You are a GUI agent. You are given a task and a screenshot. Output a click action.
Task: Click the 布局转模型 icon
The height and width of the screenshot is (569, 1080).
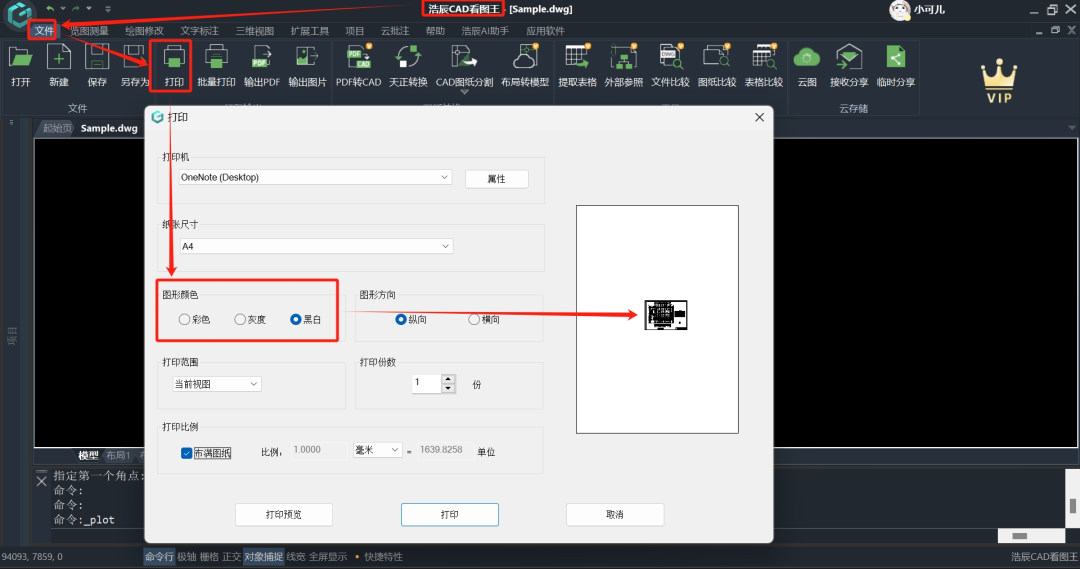tap(525, 57)
